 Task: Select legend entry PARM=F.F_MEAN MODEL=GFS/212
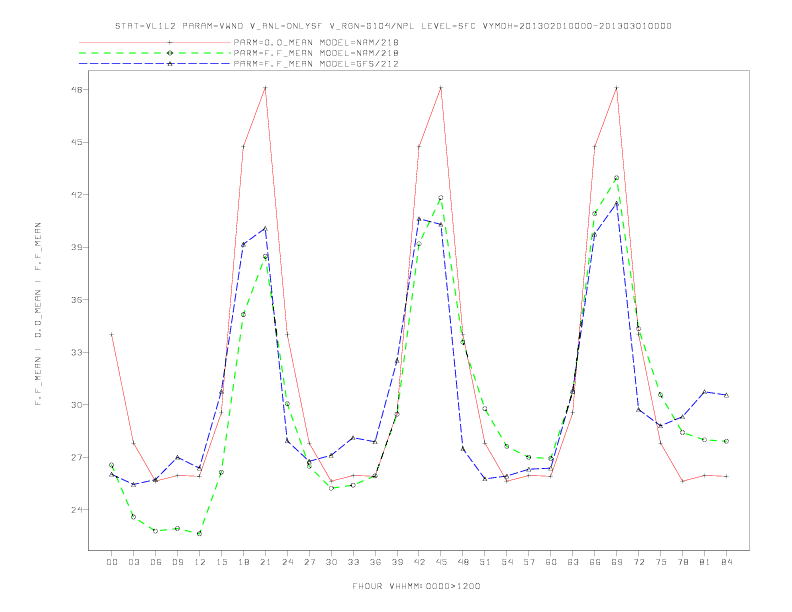316,64
